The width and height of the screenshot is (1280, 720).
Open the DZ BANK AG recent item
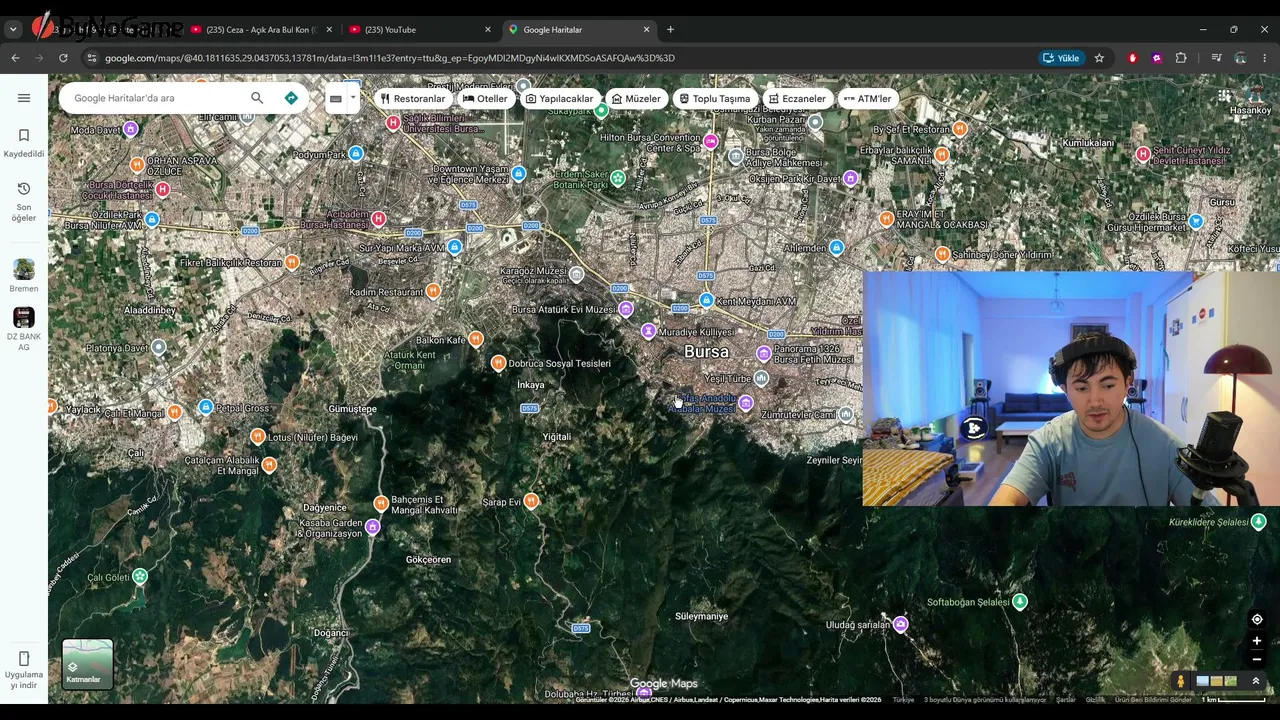(24, 329)
